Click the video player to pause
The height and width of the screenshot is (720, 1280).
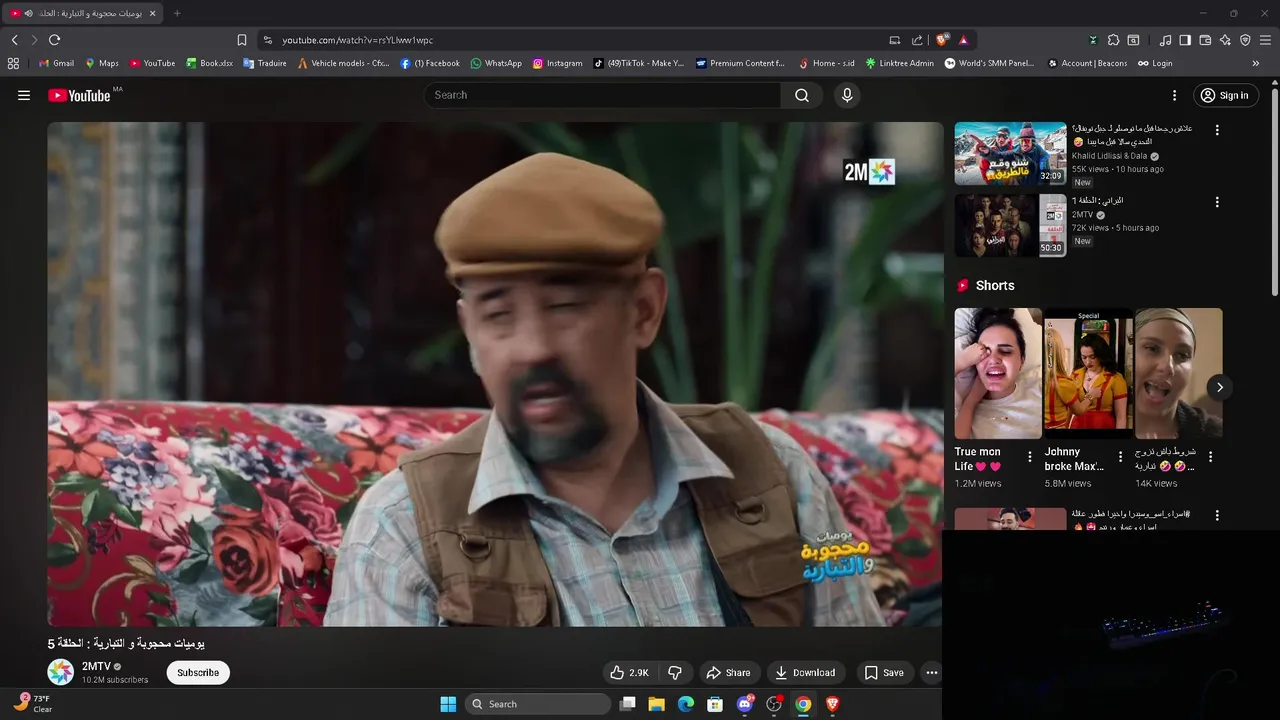tap(495, 374)
